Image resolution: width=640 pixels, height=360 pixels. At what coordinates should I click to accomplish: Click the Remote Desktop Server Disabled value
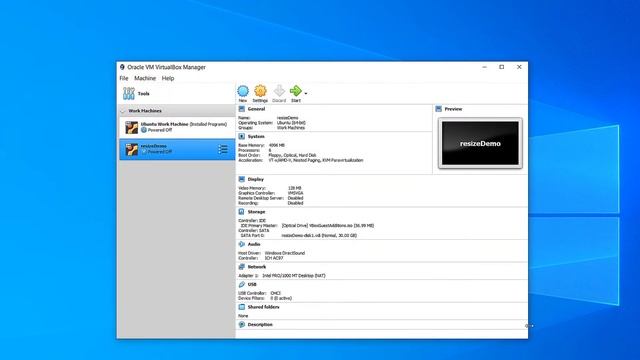click(296, 198)
